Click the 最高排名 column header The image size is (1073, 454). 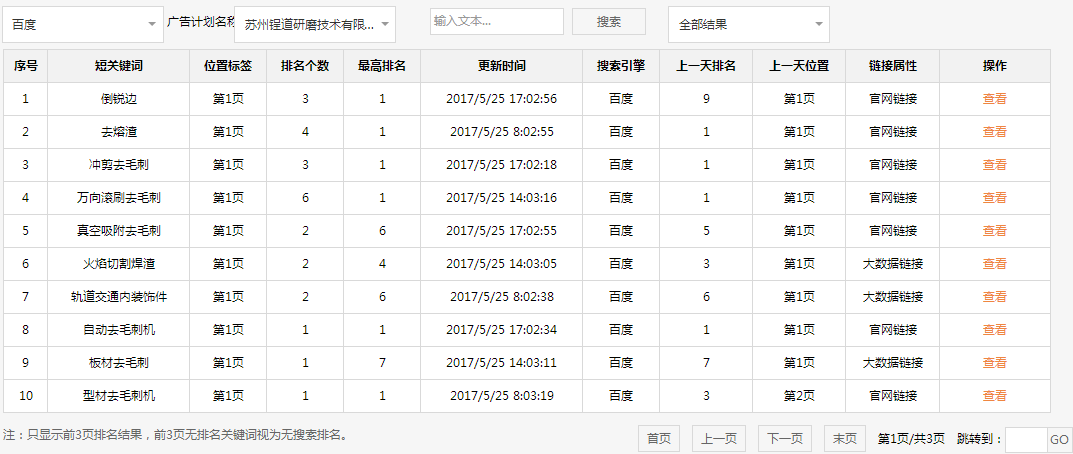tap(382, 66)
